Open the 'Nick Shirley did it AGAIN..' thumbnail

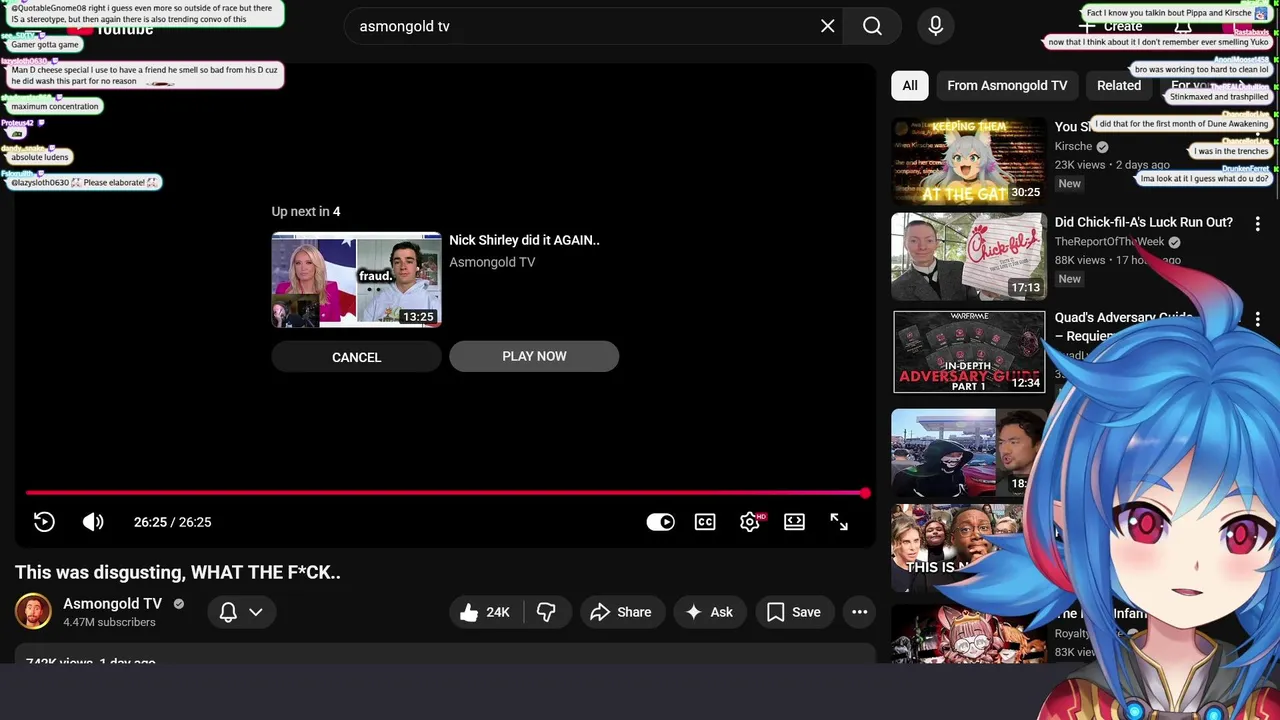click(356, 280)
